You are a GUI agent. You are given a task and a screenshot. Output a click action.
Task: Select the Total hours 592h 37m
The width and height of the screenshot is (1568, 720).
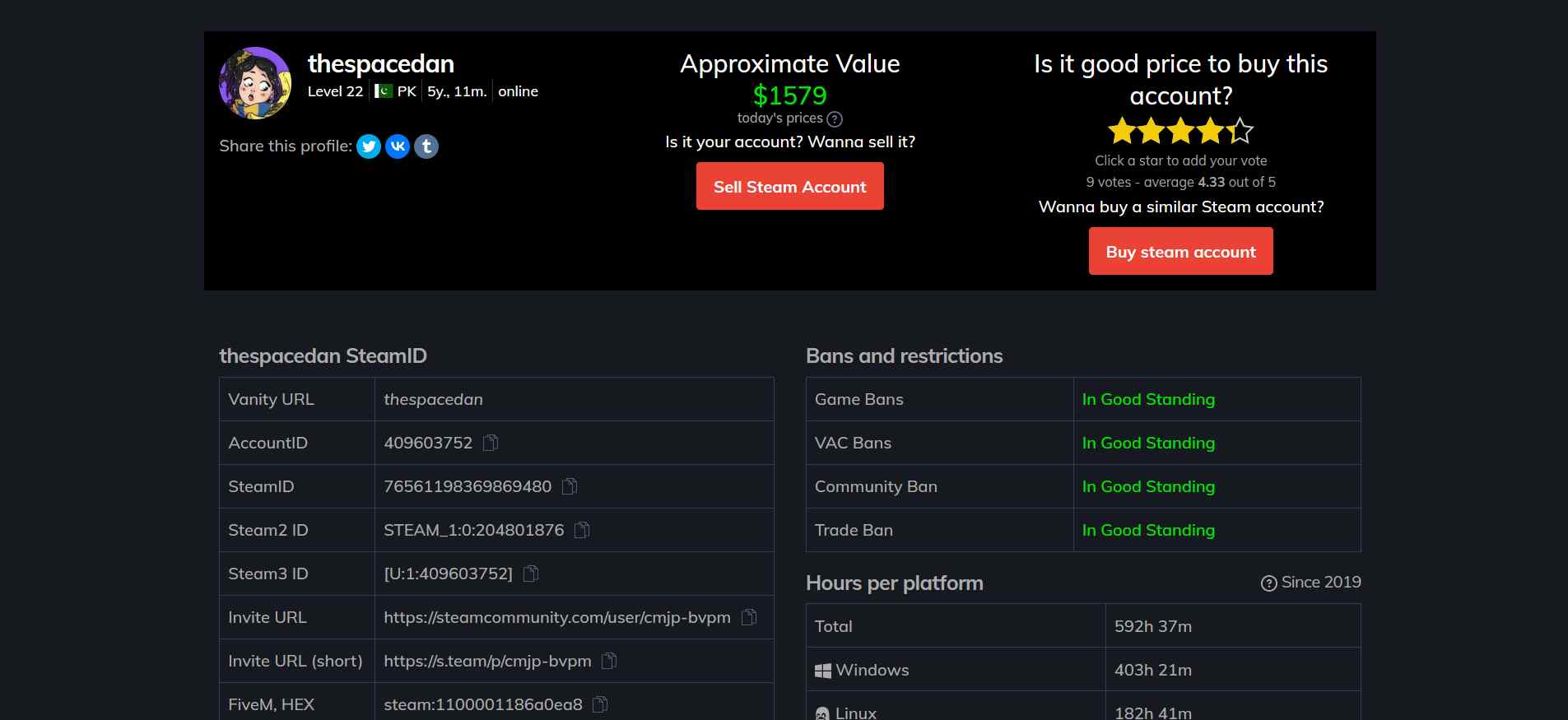tap(1153, 626)
